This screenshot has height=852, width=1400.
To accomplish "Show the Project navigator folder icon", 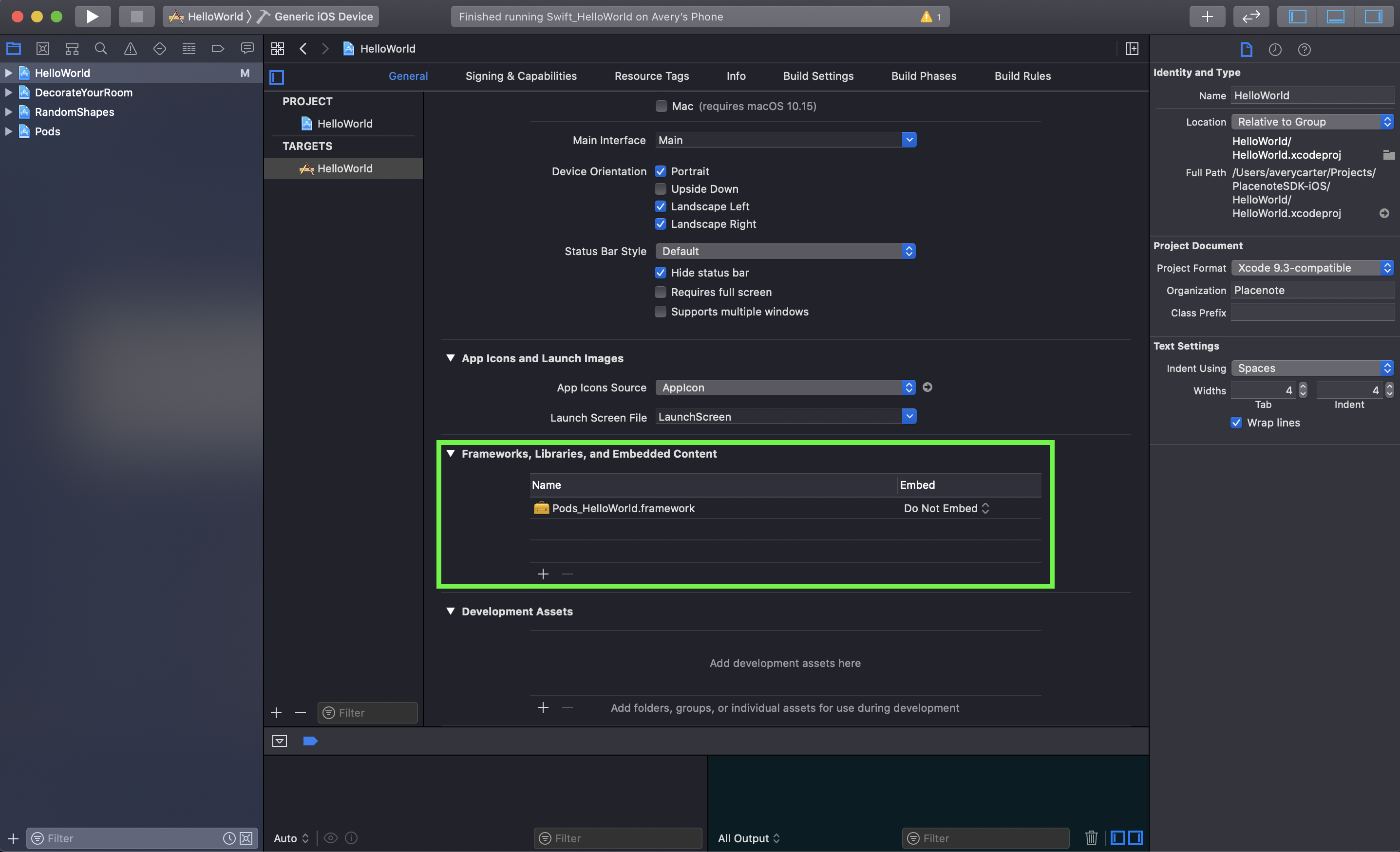I will (x=14, y=49).
